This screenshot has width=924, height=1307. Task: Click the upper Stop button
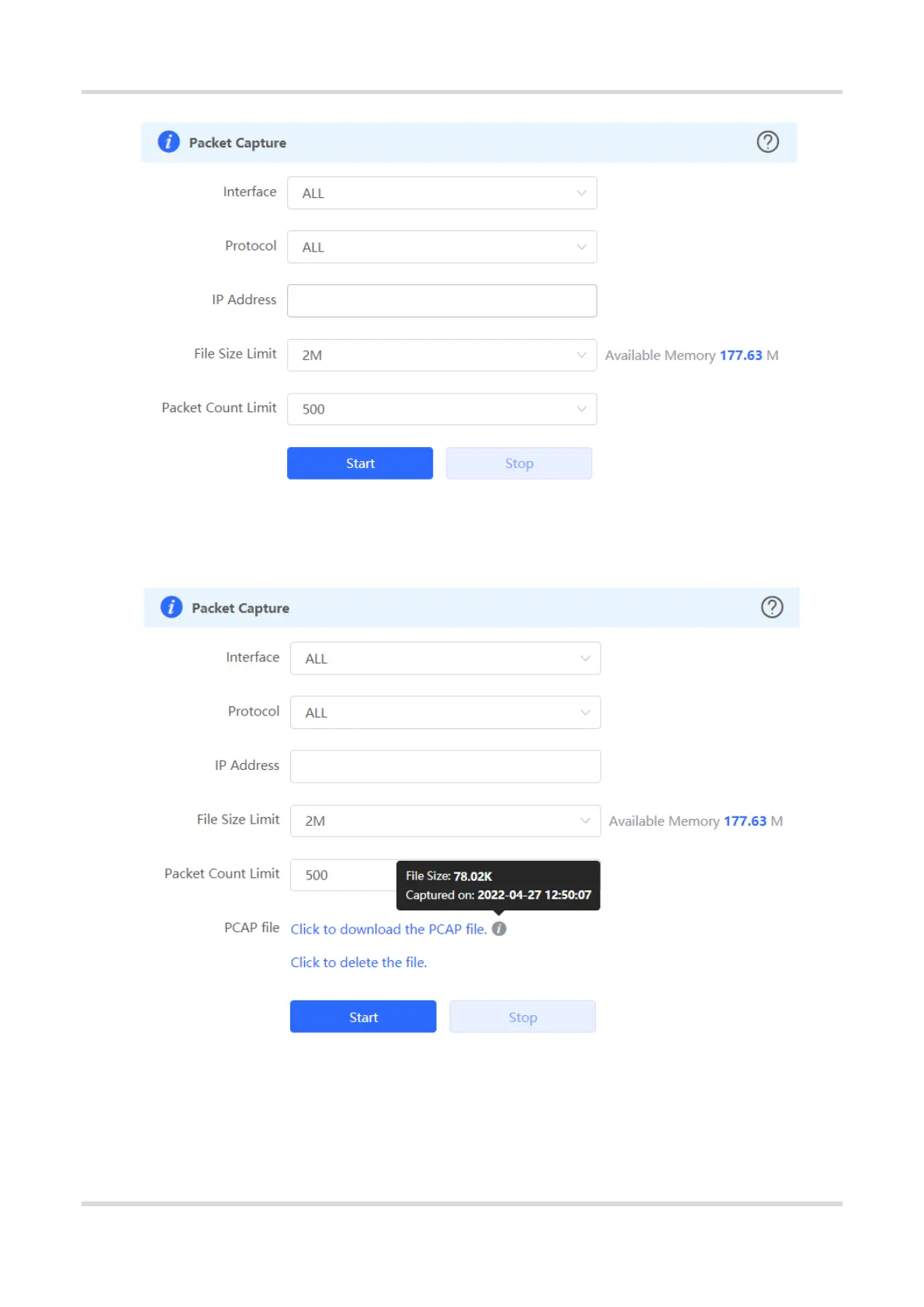coord(519,463)
